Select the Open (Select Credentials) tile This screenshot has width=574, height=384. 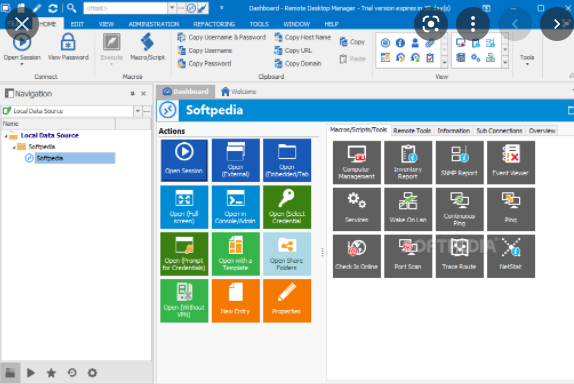coord(287,207)
